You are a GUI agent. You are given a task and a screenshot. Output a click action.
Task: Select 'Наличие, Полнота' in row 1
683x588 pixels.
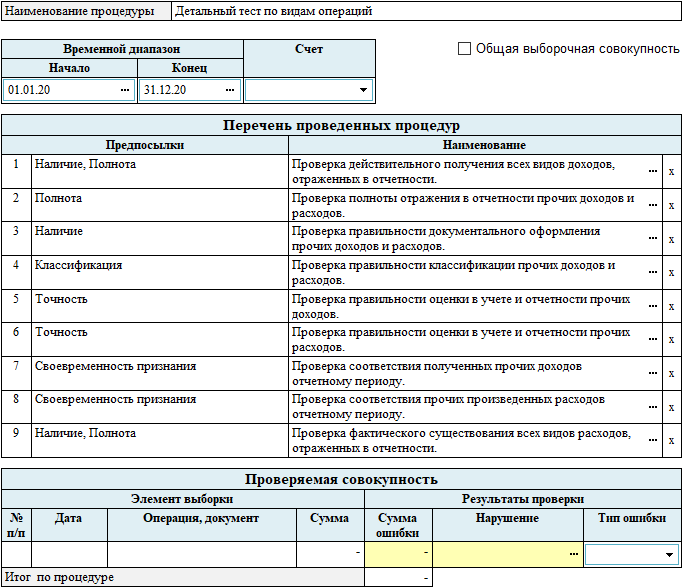point(85,164)
